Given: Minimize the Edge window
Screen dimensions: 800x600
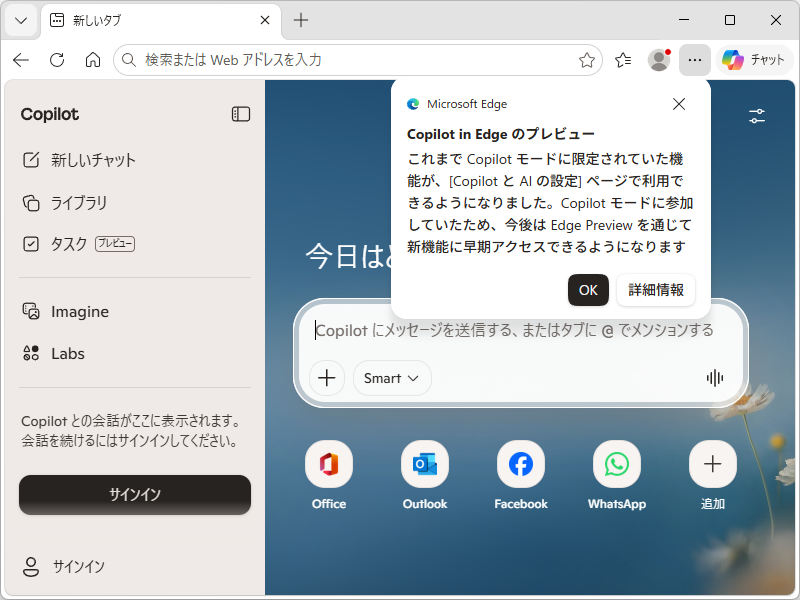Looking at the screenshot, I should 684,20.
